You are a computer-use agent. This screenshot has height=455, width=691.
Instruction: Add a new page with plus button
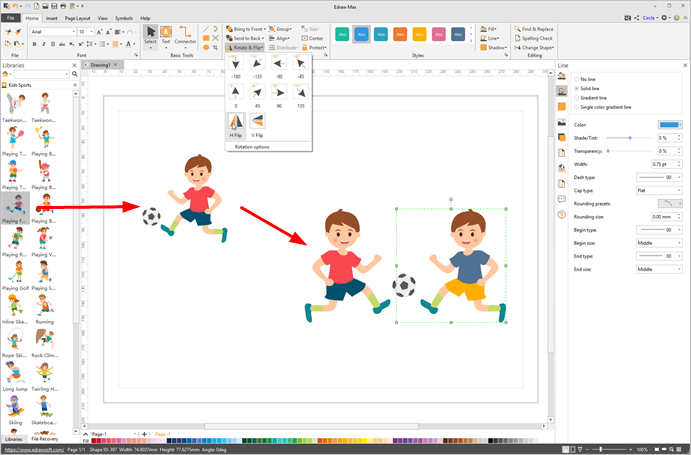pos(145,434)
